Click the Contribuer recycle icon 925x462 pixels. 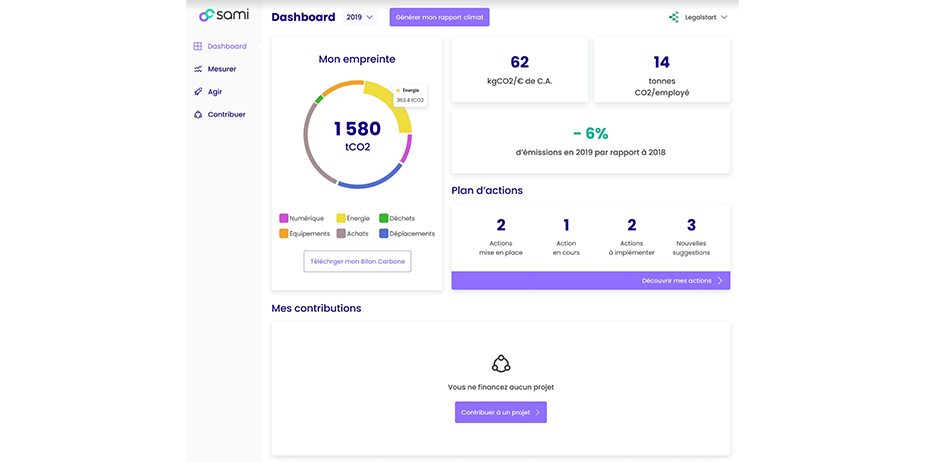point(198,115)
